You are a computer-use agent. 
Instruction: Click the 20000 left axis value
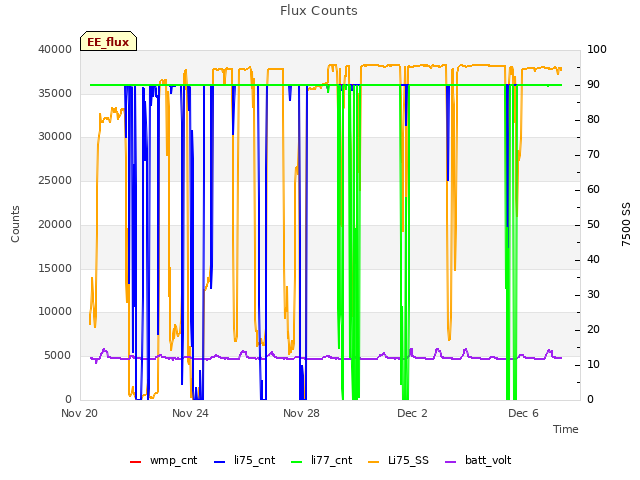(55, 224)
